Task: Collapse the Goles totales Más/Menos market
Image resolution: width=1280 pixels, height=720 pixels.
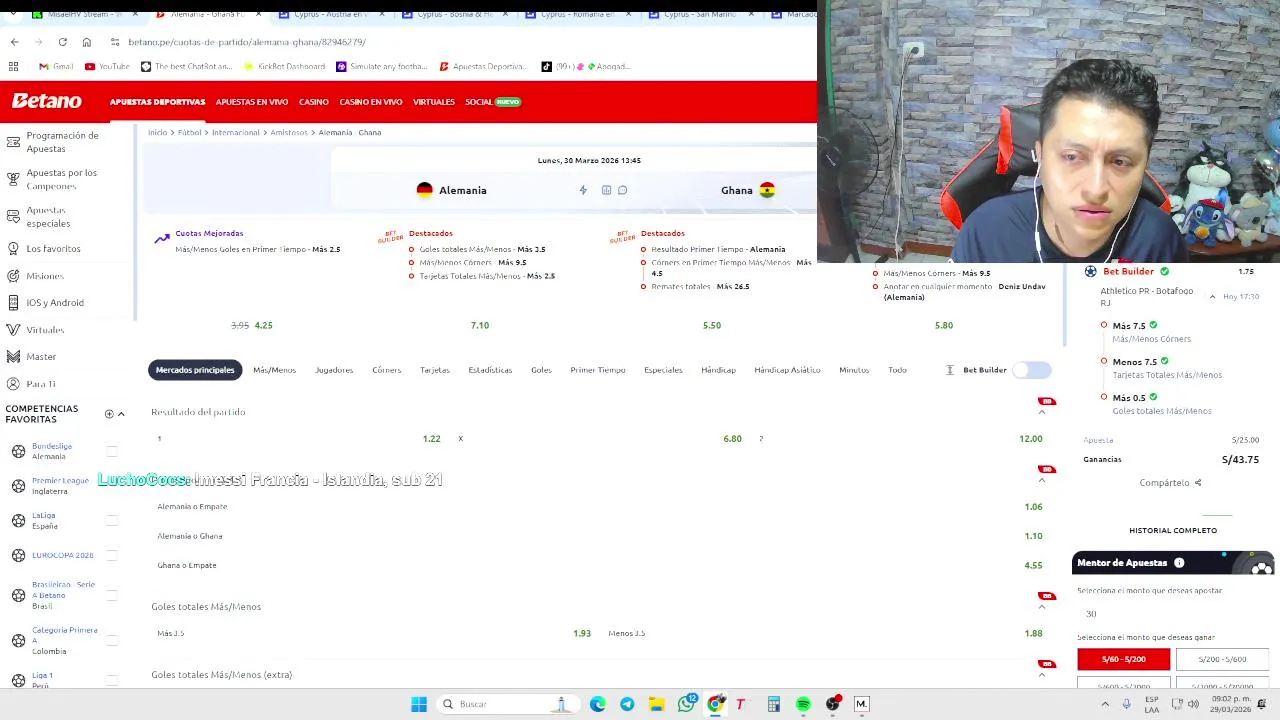Action: pyautogui.click(x=1042, y=607)
